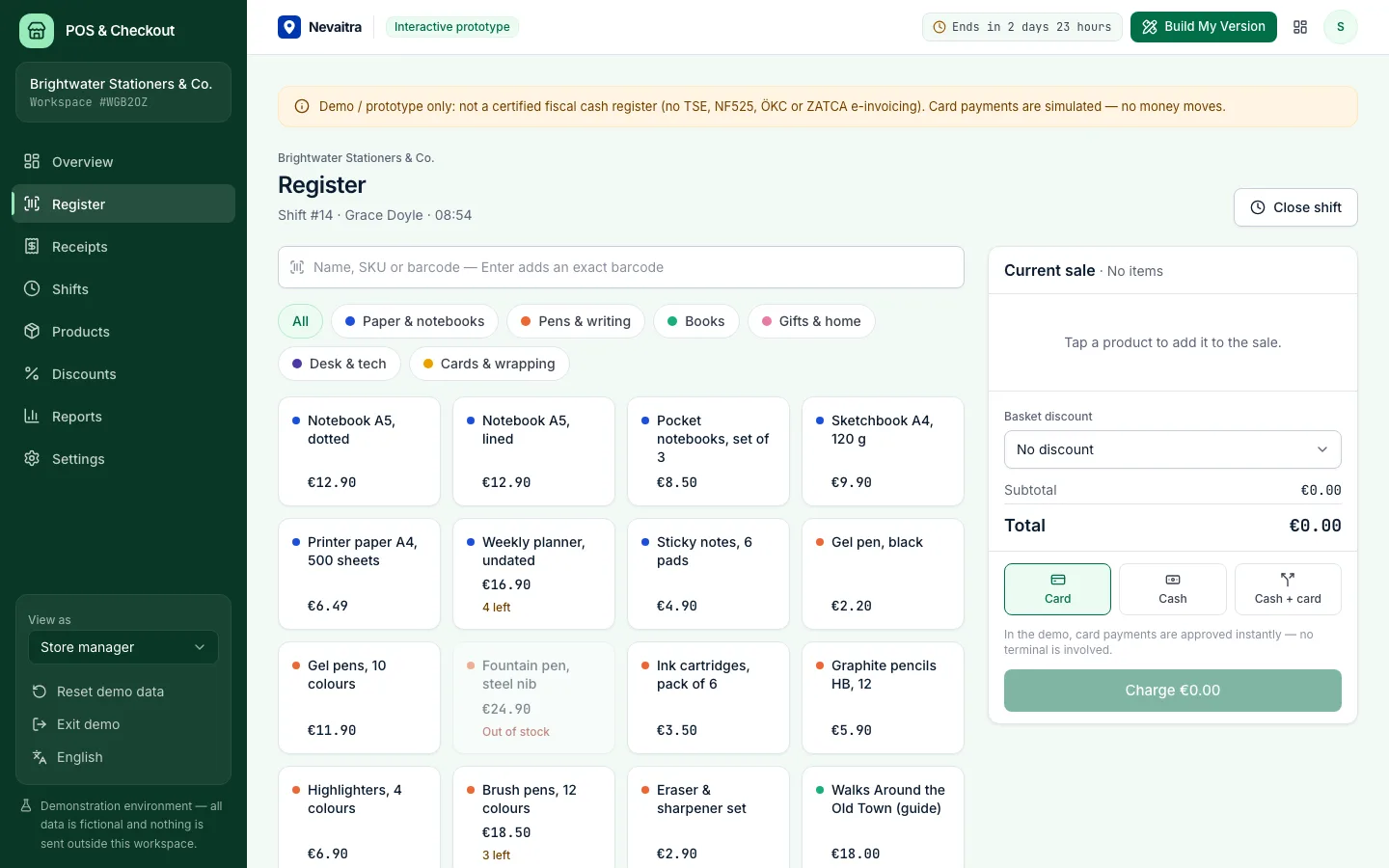The image size is (1389, 868).
Task: Add Ink cartridges, pack of 6
Action: coord(708,698)
